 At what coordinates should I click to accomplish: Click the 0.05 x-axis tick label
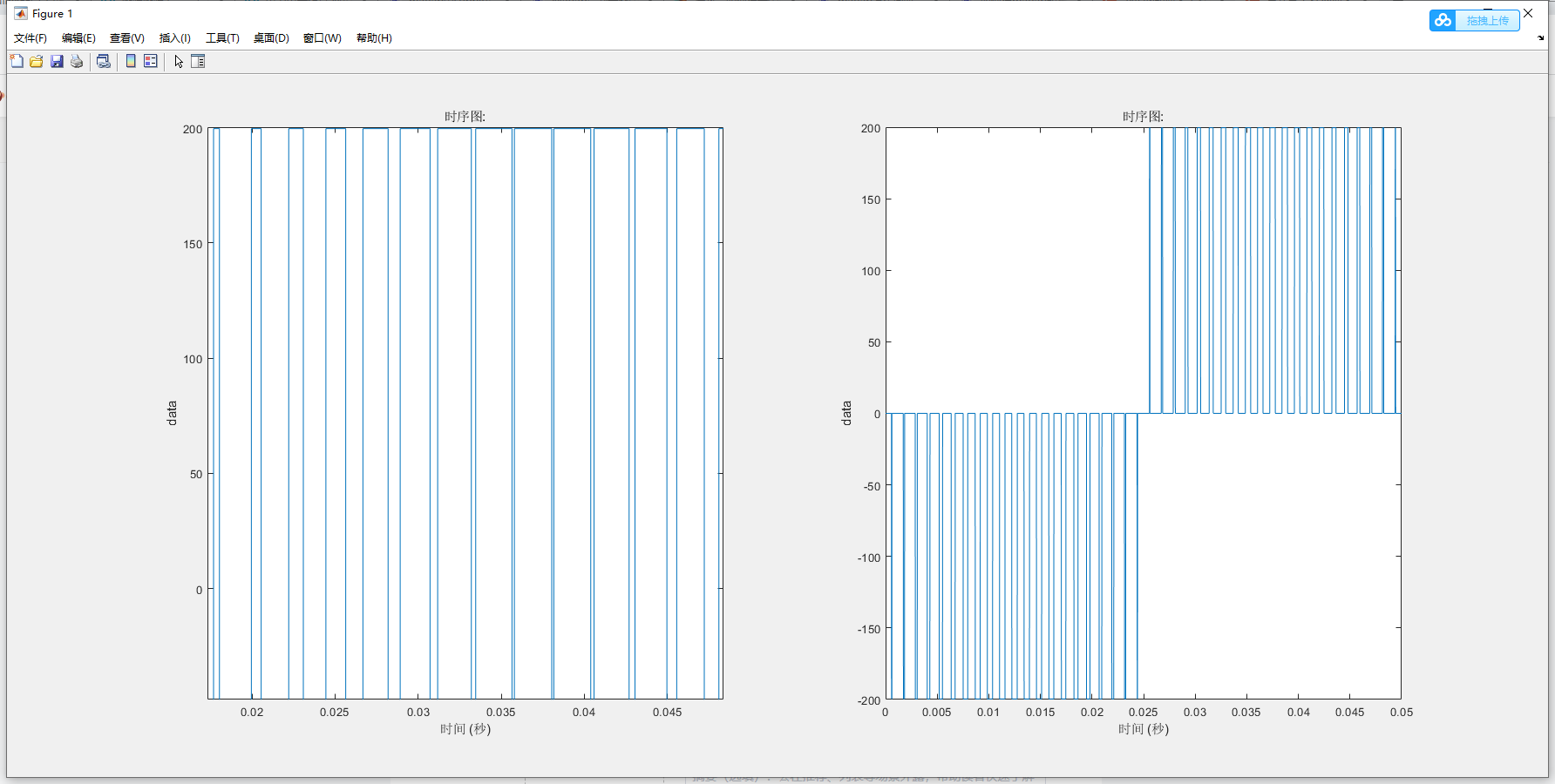(x=1402, y=713)
